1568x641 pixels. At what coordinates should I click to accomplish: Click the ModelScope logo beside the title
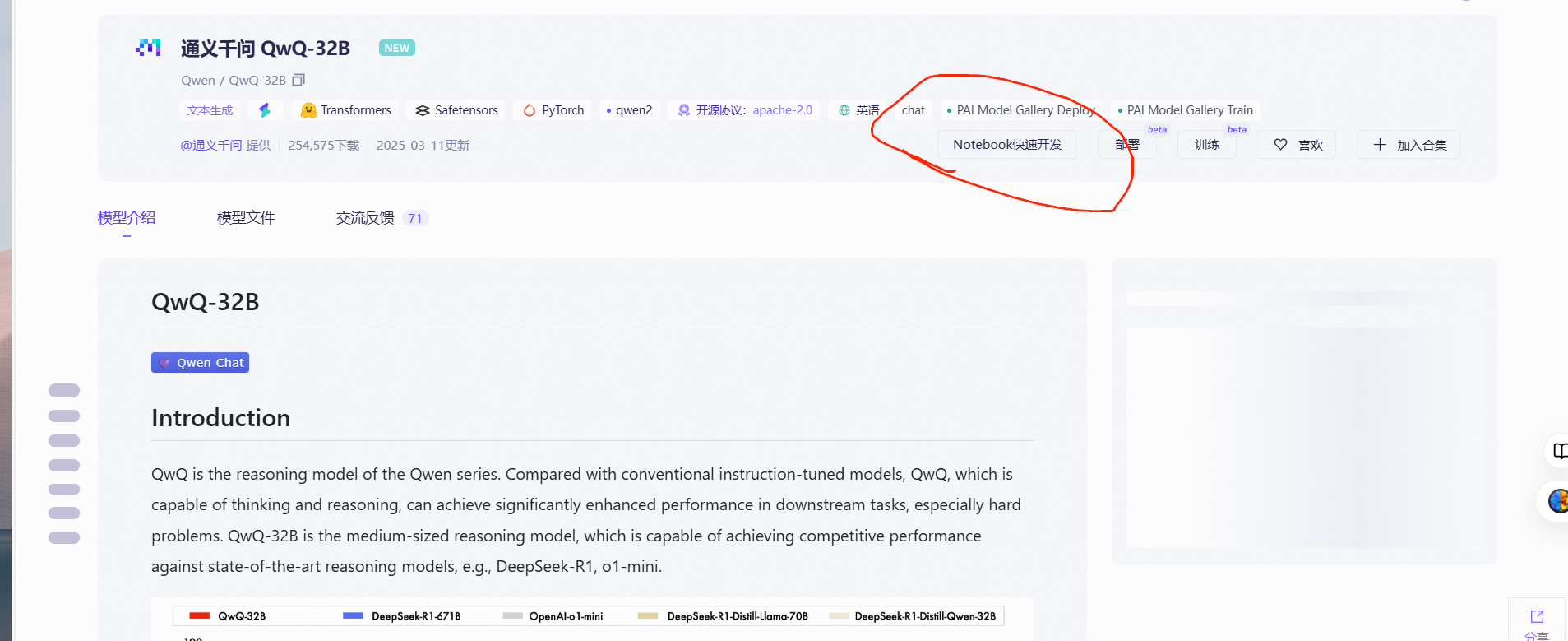(148, 49)
